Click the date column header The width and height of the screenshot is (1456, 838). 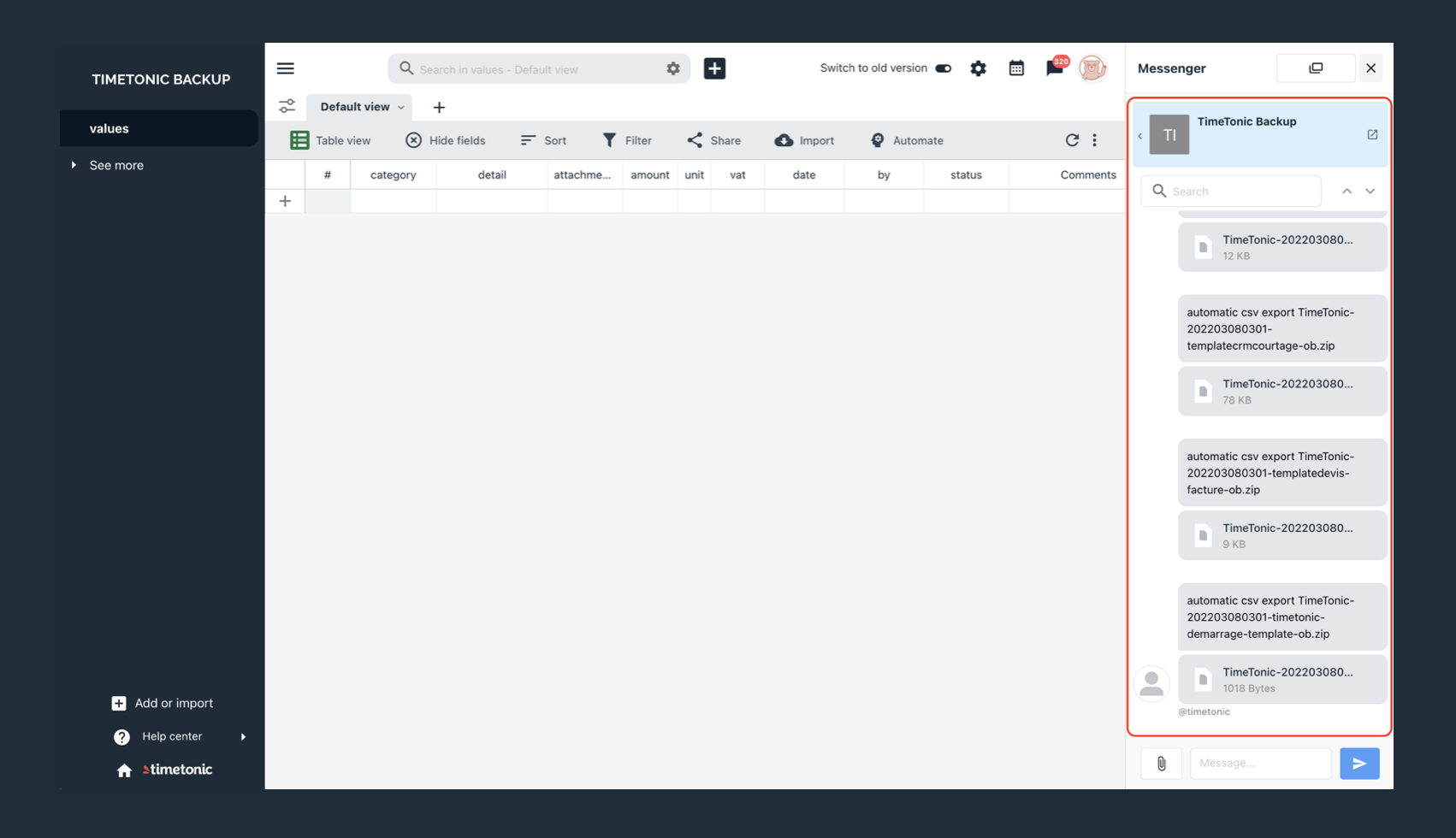point(804,174)
